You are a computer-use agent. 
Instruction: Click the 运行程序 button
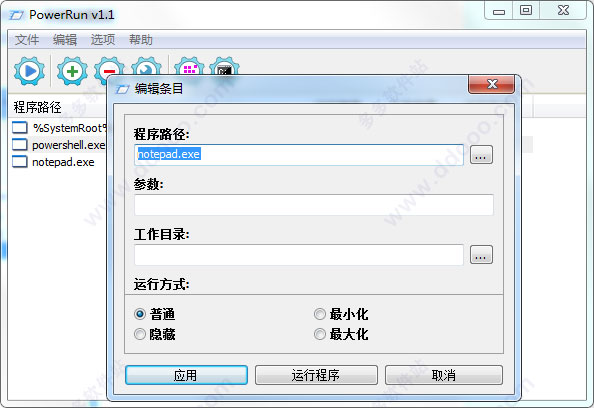[x=316, y=375]
